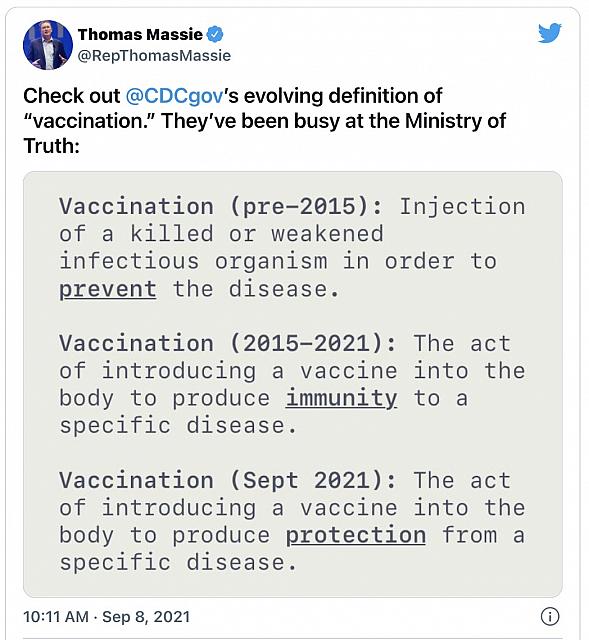The height and width of the screenshot is (640, 589).
Task: Open the @RepThomasMassie handle link
Action: [154, 56]
